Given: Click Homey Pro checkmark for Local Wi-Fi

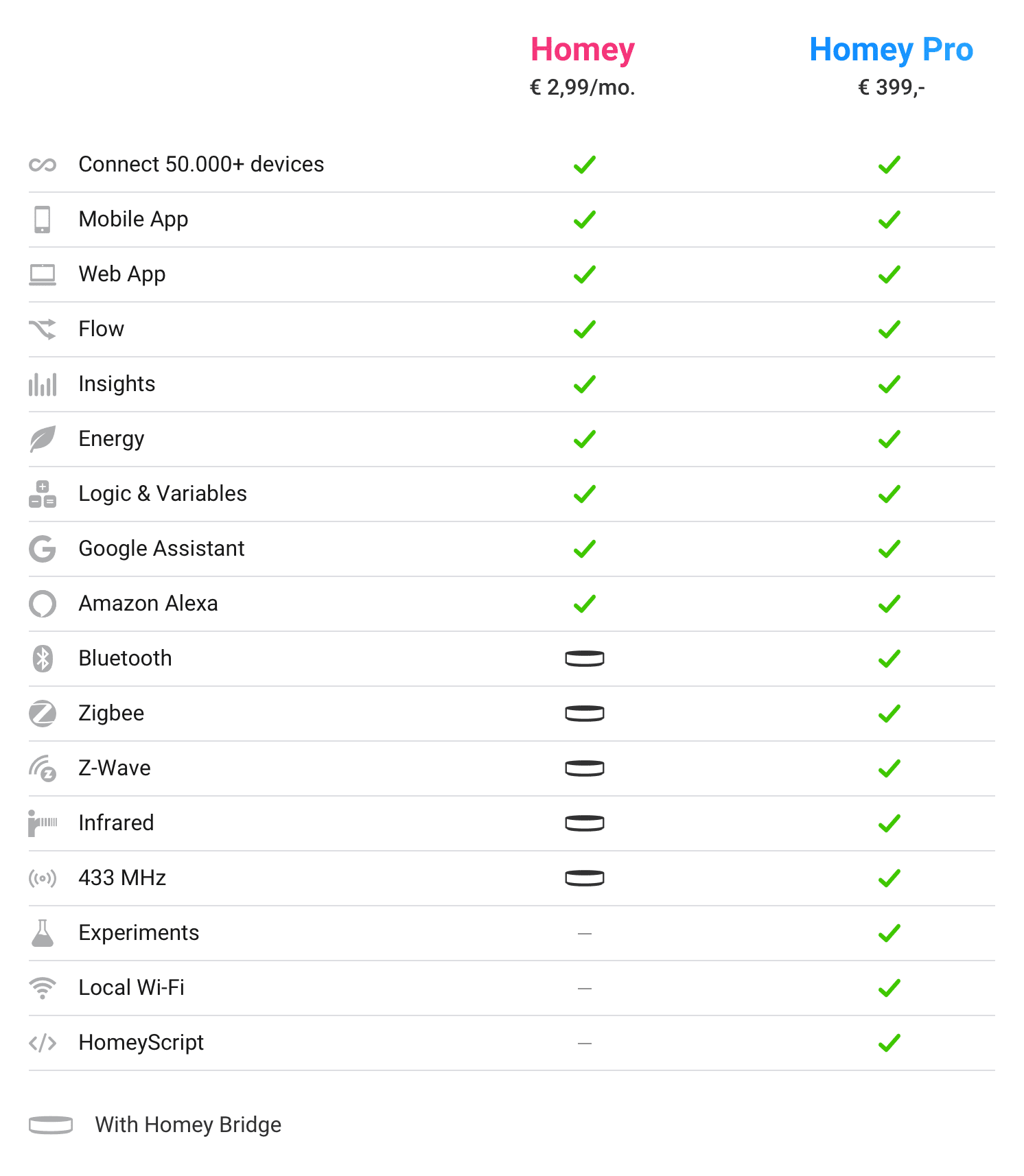Looking at the screenshot, I should [889, 988].
